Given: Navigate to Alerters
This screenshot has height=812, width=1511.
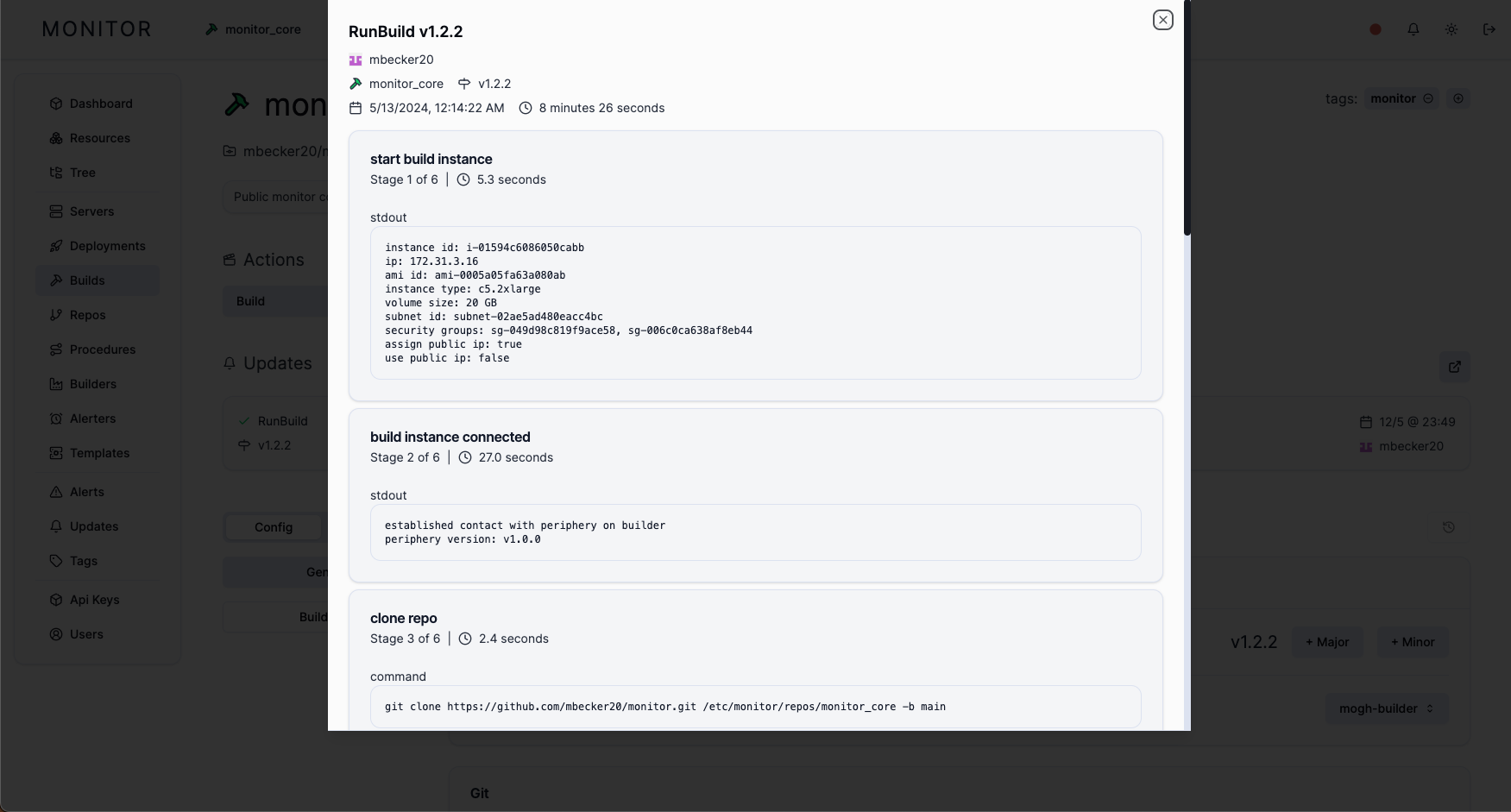Looking at the screenshot, I should (x=98, y=419).
